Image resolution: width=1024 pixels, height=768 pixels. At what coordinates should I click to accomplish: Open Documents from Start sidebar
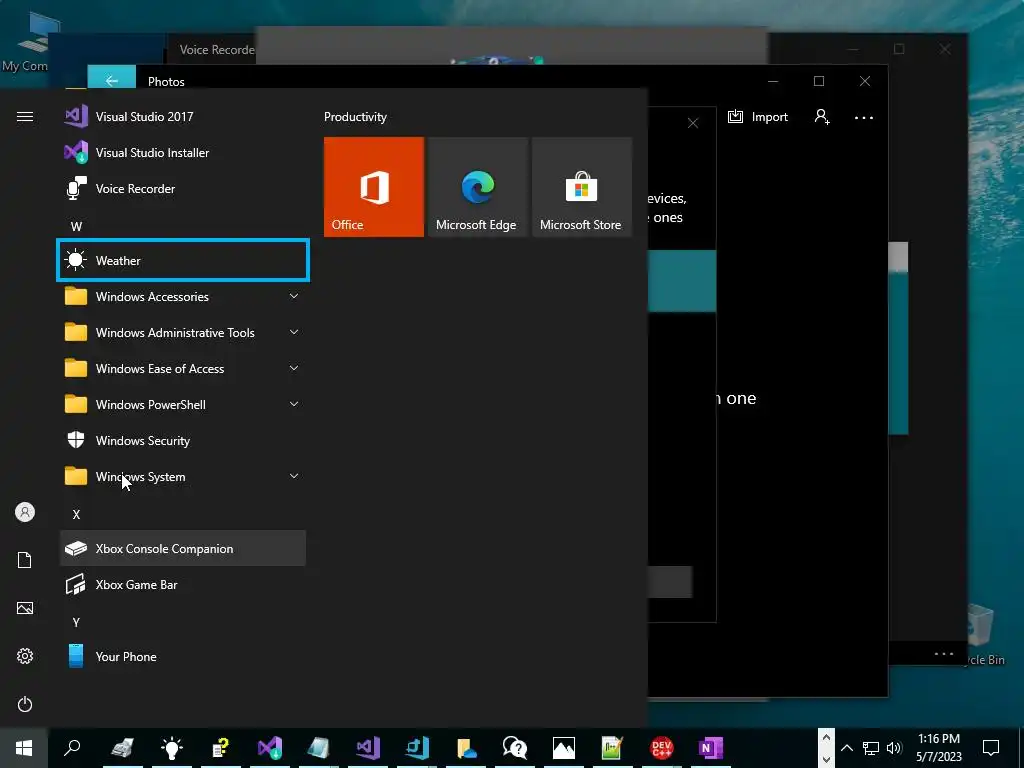click(x=25, y=560)
